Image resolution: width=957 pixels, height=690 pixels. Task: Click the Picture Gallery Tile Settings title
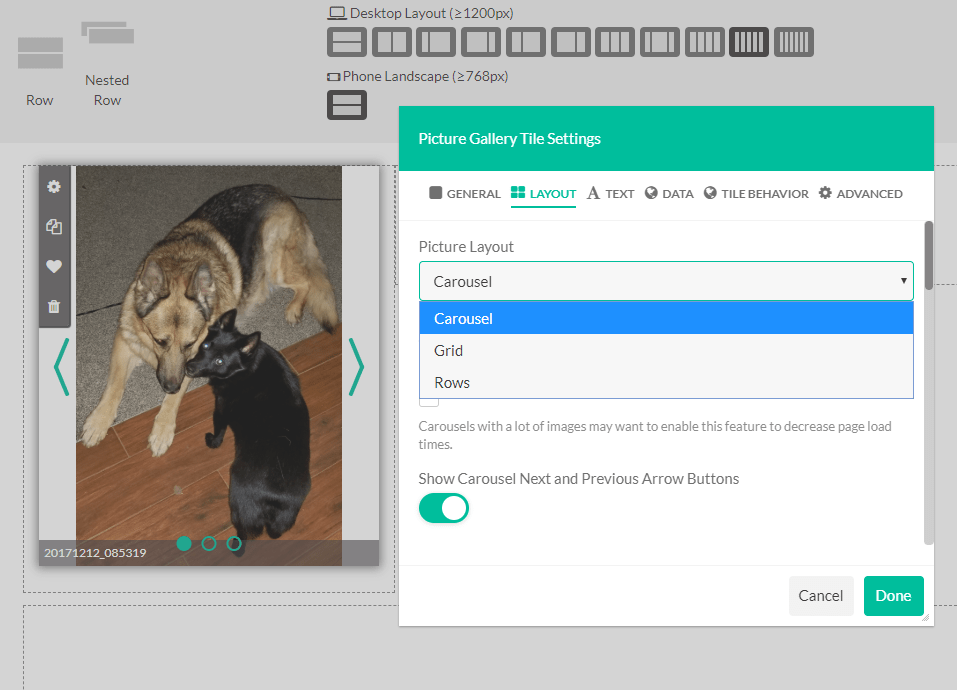coord(510,138)
